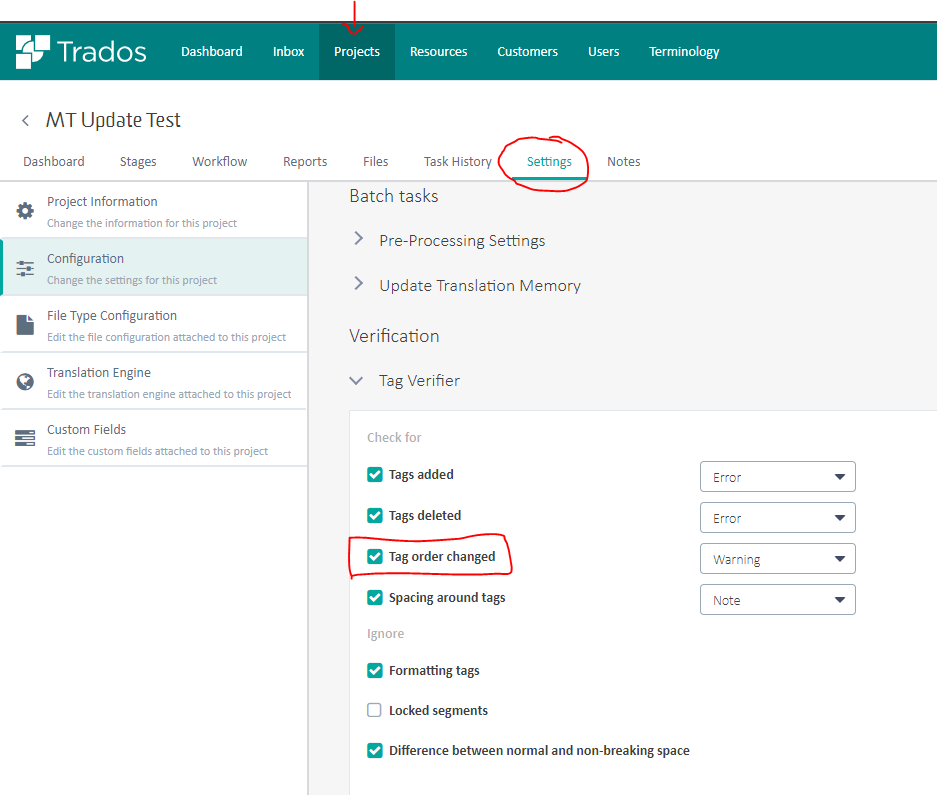This screenshot has width=937, height=795.
Task: Open the Translation Engine settings page
Action: (99, 372)
